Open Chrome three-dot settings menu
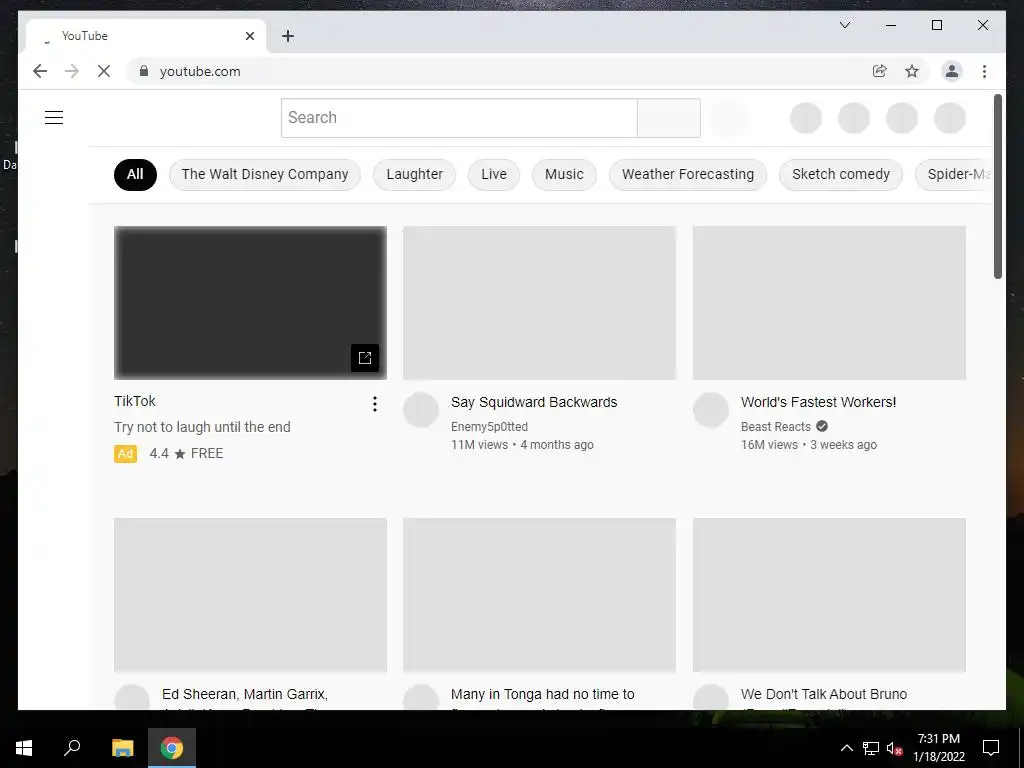The width and height of the screenshot is (1024, 768). coord(984,71)
